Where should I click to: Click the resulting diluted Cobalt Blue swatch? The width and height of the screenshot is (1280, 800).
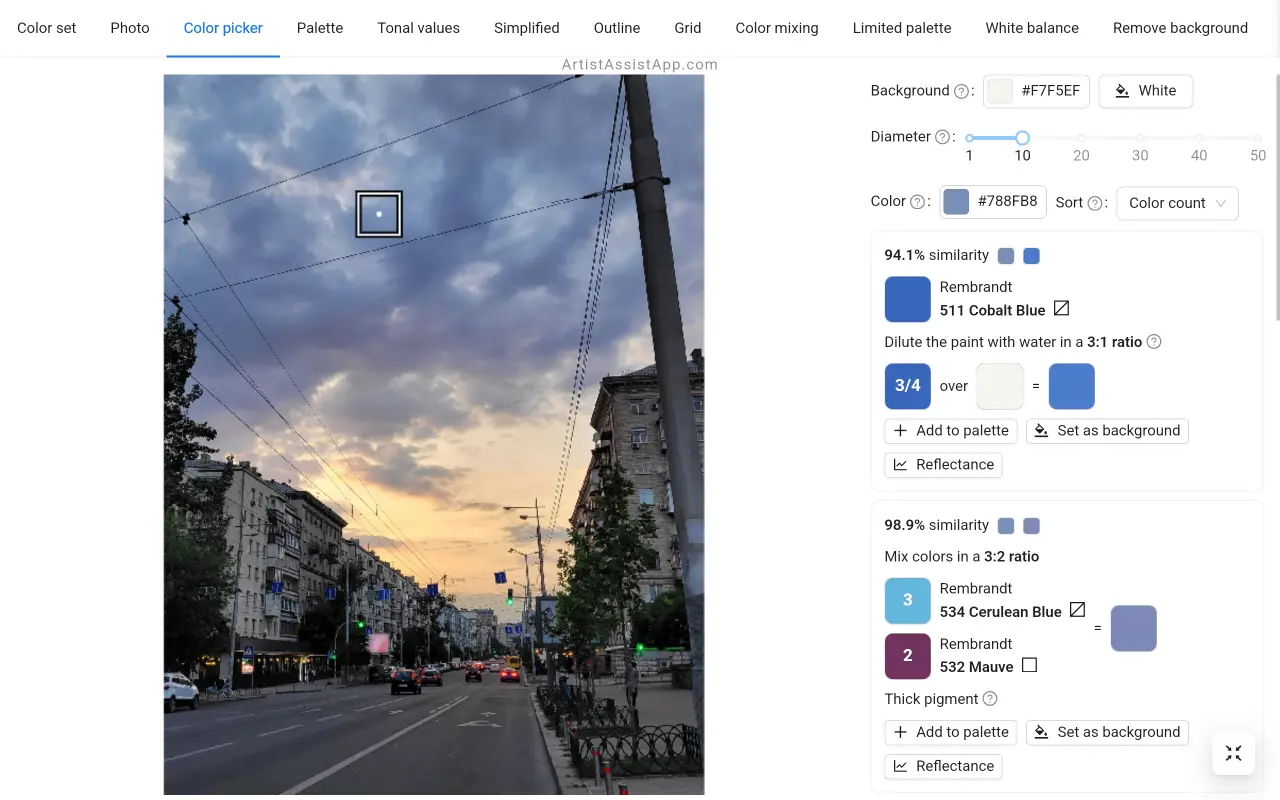pyautogui.click(x=1072, y=386)
